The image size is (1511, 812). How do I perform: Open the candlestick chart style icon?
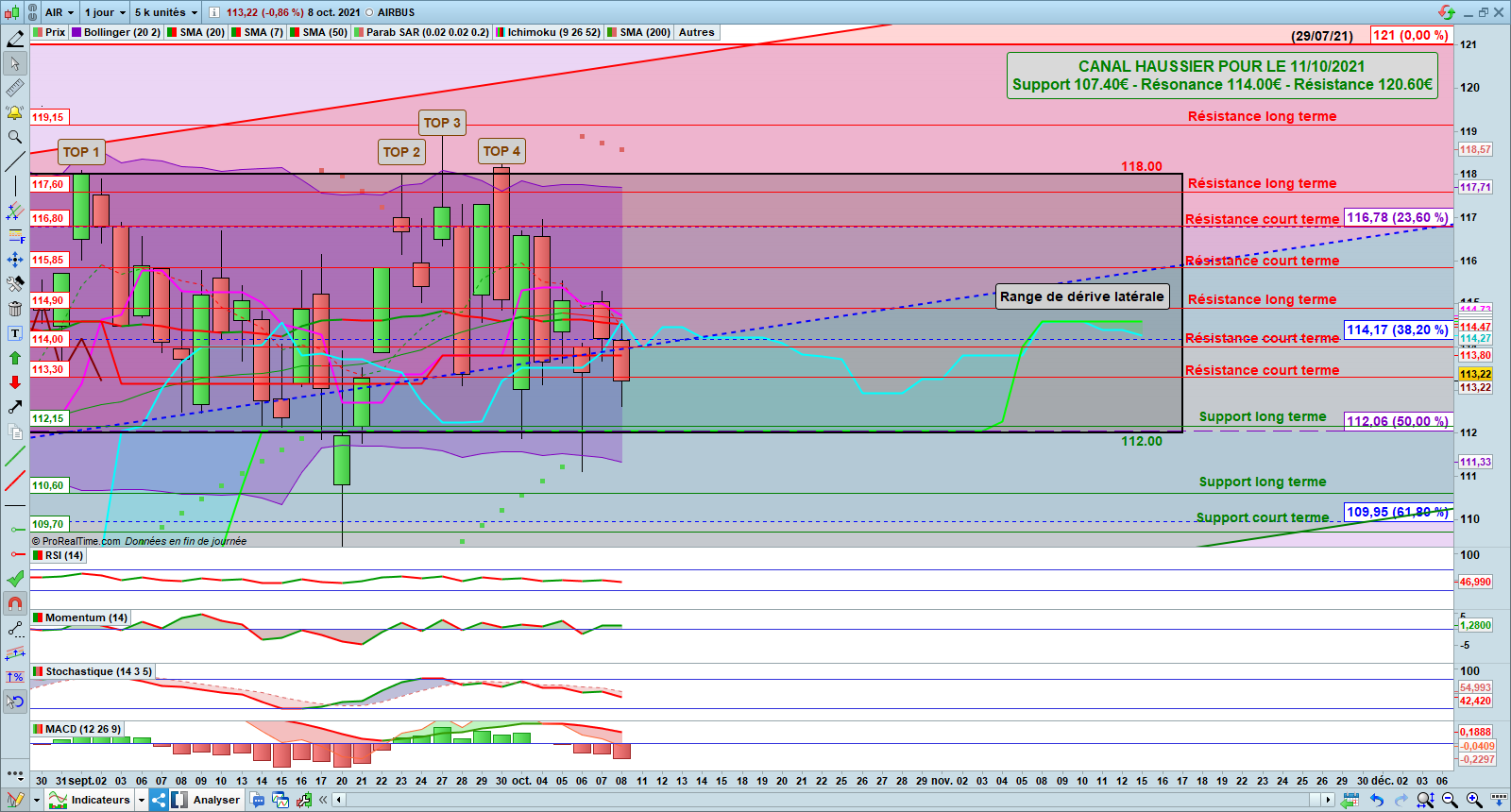[11, 12]
